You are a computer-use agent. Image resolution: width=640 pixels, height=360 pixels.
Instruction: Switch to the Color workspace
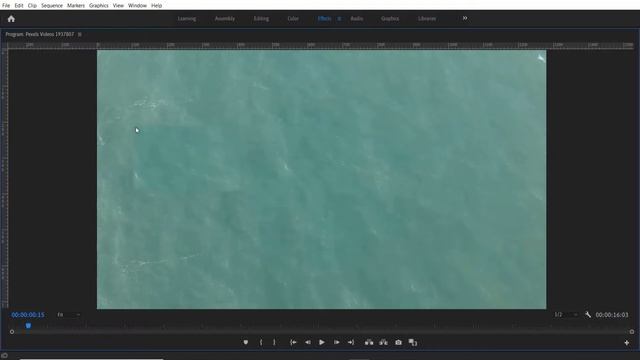293,19
